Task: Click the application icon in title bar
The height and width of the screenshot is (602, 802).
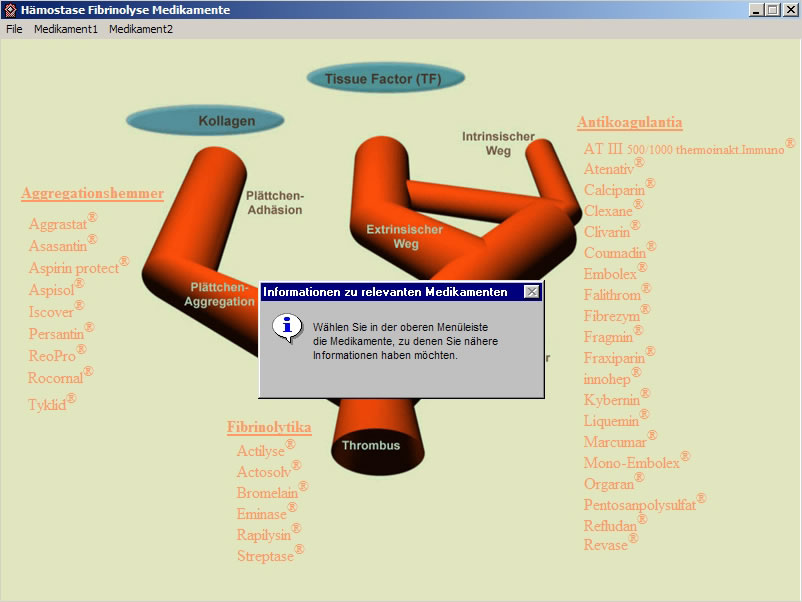Action: (x=10, y=10)
